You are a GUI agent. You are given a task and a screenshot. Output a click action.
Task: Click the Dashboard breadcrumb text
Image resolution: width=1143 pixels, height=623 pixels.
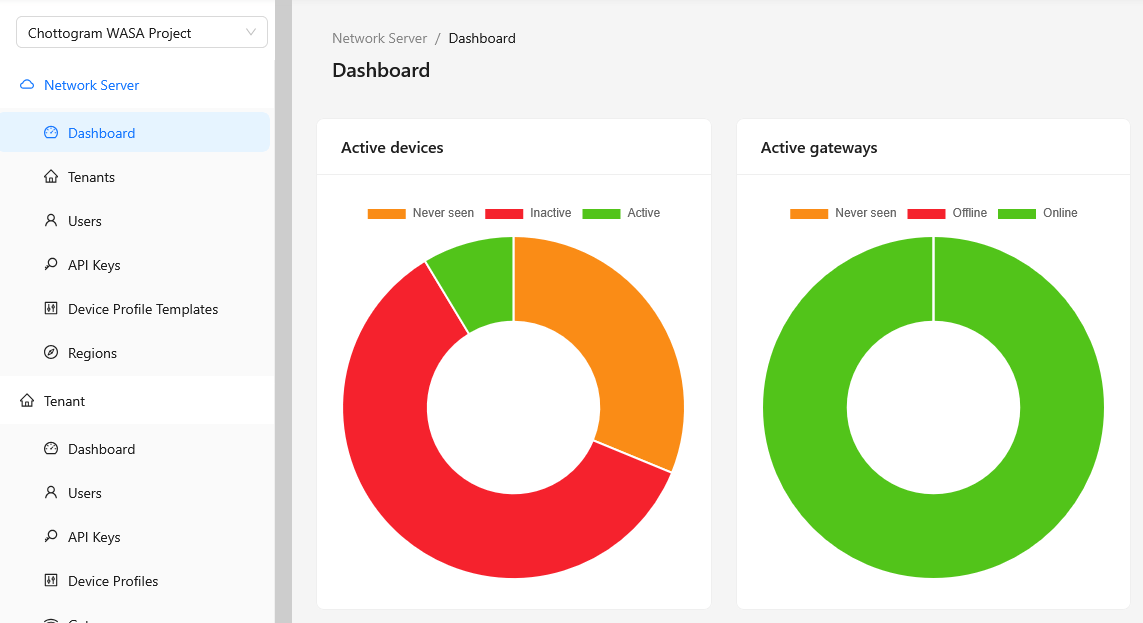[x=482, y=38]
